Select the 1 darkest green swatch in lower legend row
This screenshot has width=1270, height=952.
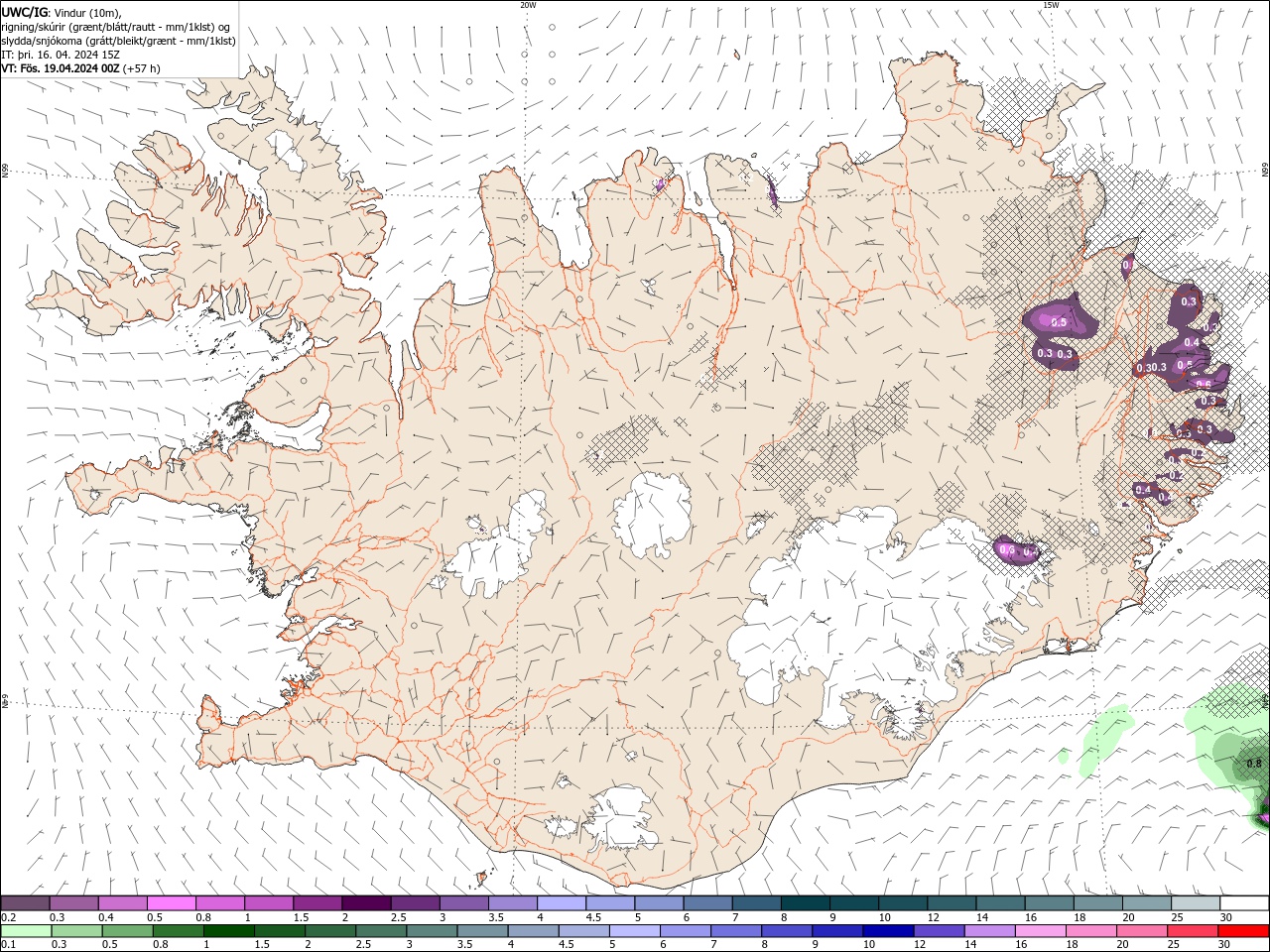[x=229, y=931]
